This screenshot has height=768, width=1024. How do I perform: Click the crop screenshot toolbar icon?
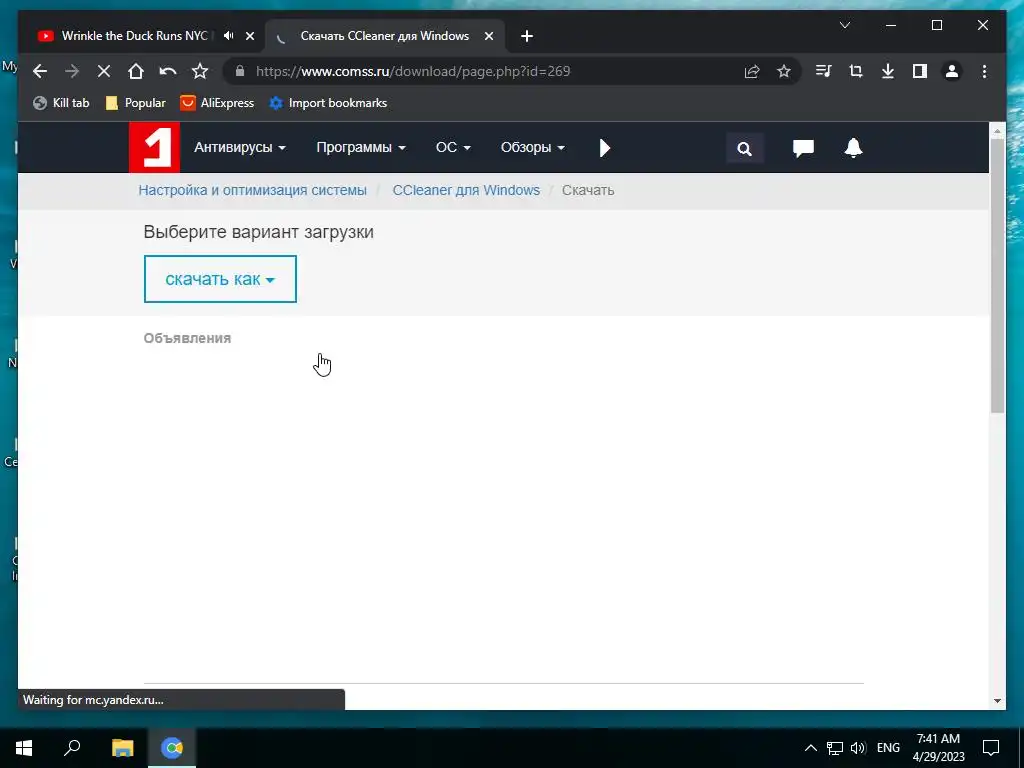pos(856,71)
